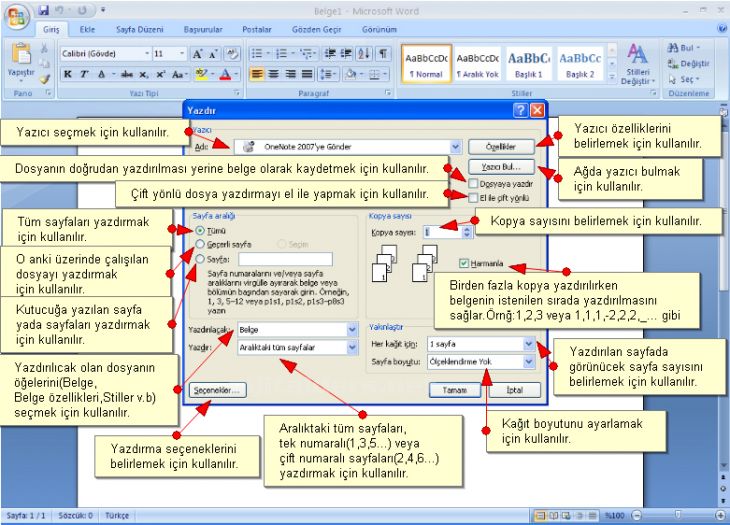Toggle italic (T) formatting

[84, 74]
